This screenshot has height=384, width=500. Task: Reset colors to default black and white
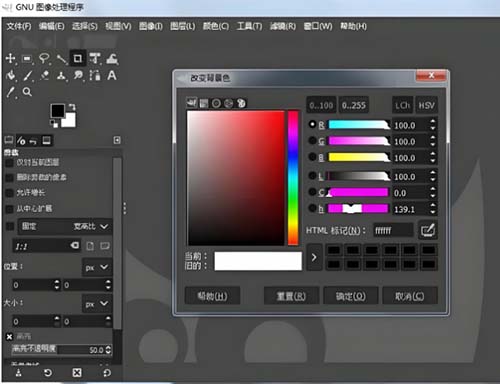pyautogui.click(x=54, y=124)
